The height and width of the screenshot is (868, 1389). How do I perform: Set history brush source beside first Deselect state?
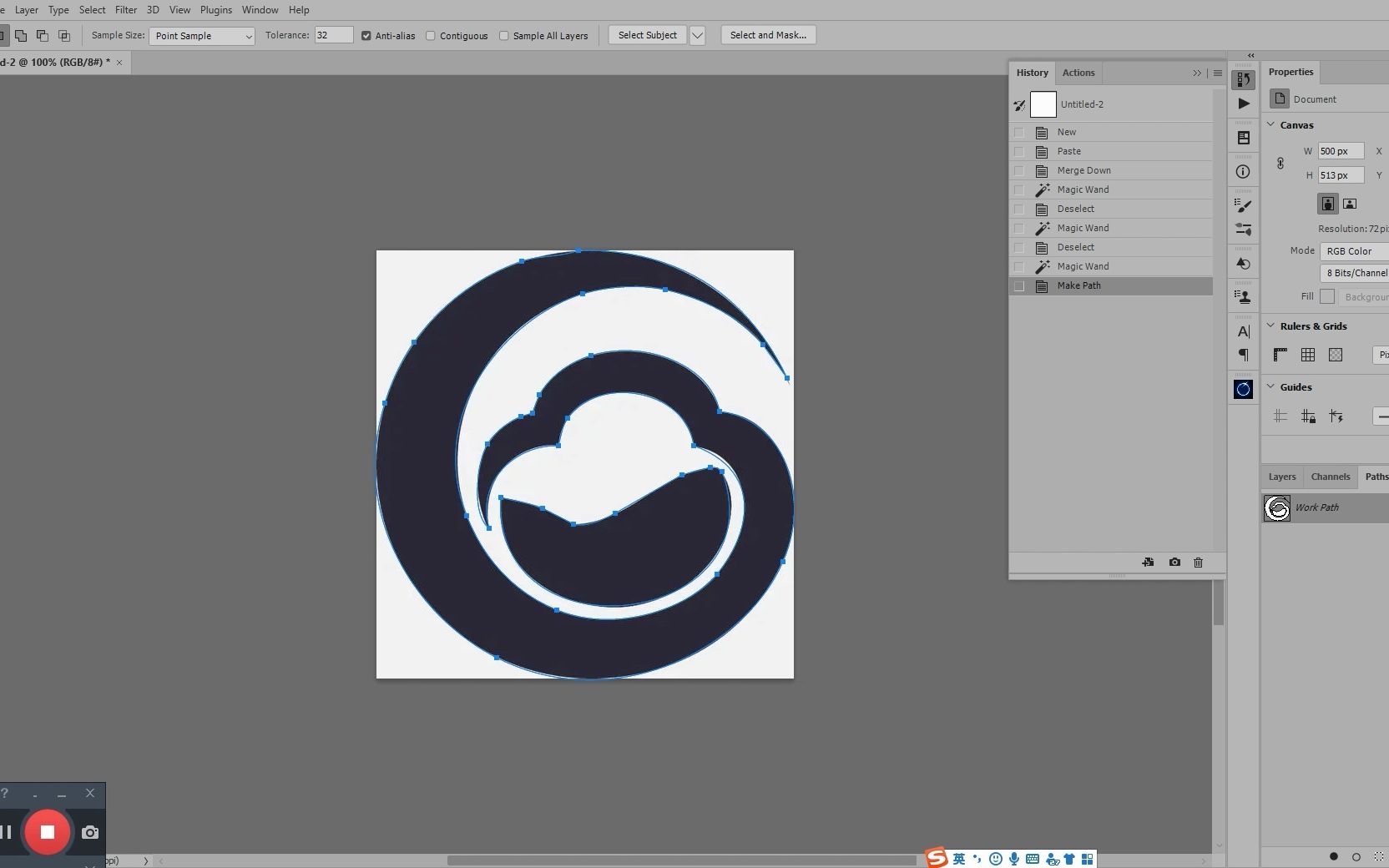click(x=1019, y=209)
